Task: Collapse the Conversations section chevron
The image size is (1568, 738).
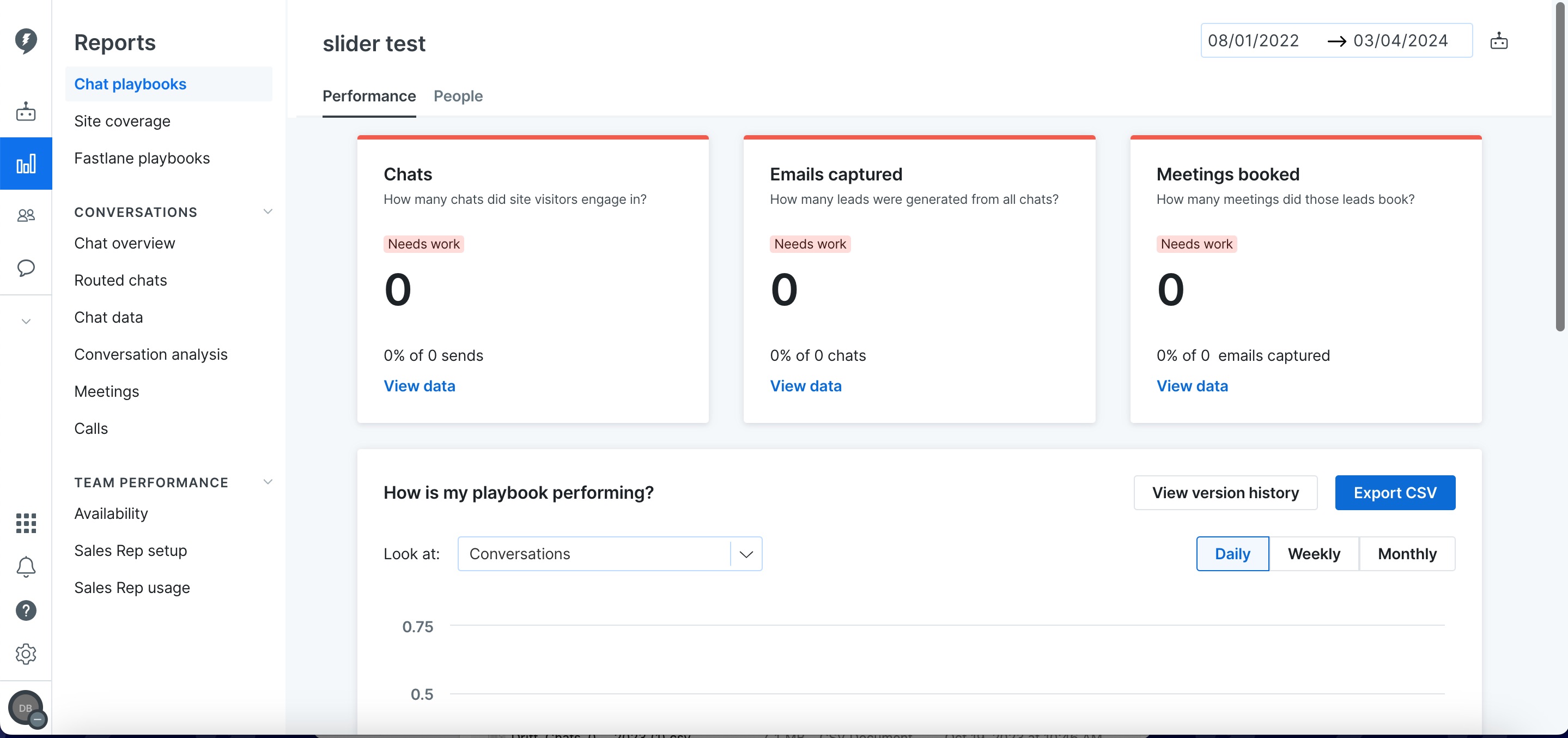Action: pyautogui.click(x=267, y=211)
